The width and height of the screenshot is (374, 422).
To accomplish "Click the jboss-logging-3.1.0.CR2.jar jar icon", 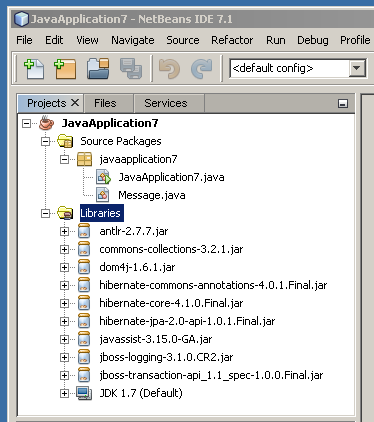I will click(x=84, y=357).
